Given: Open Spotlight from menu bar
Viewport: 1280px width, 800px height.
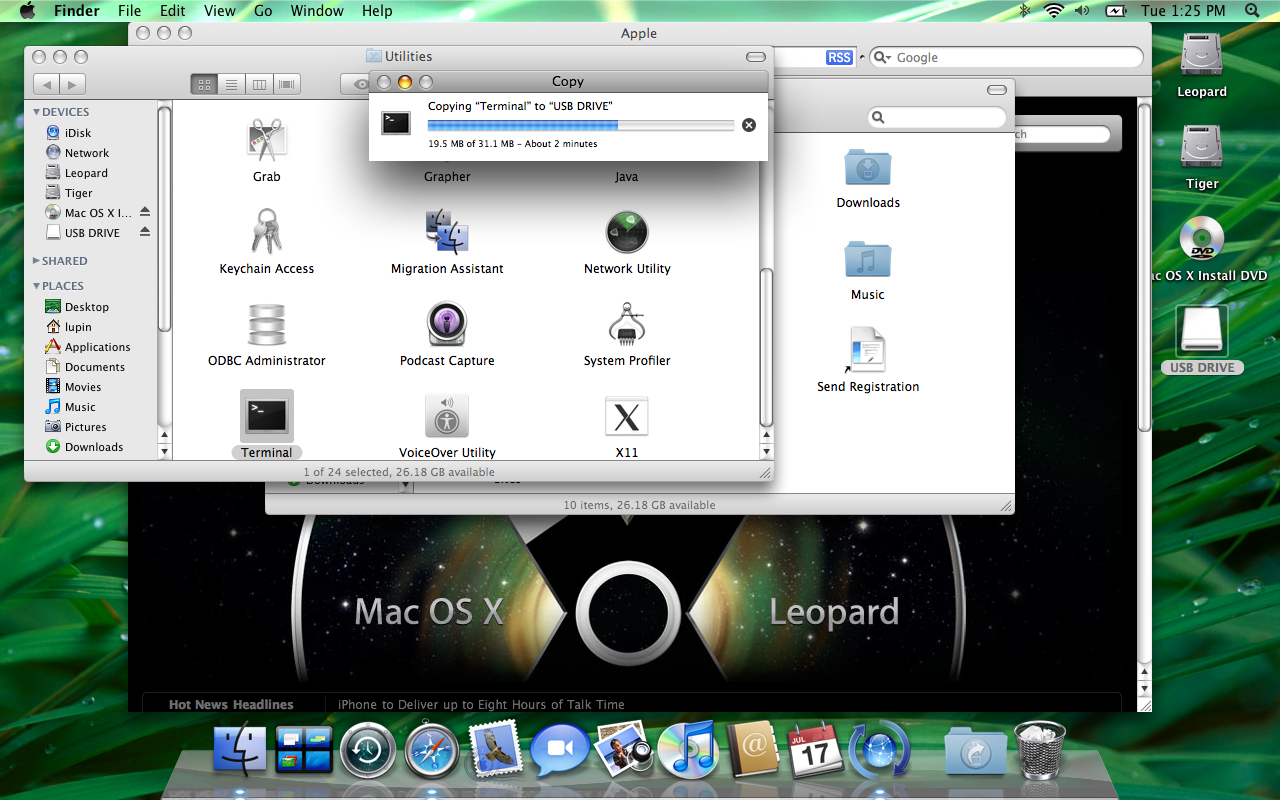Looking at the screenshot, I should tap(1252, 11).
